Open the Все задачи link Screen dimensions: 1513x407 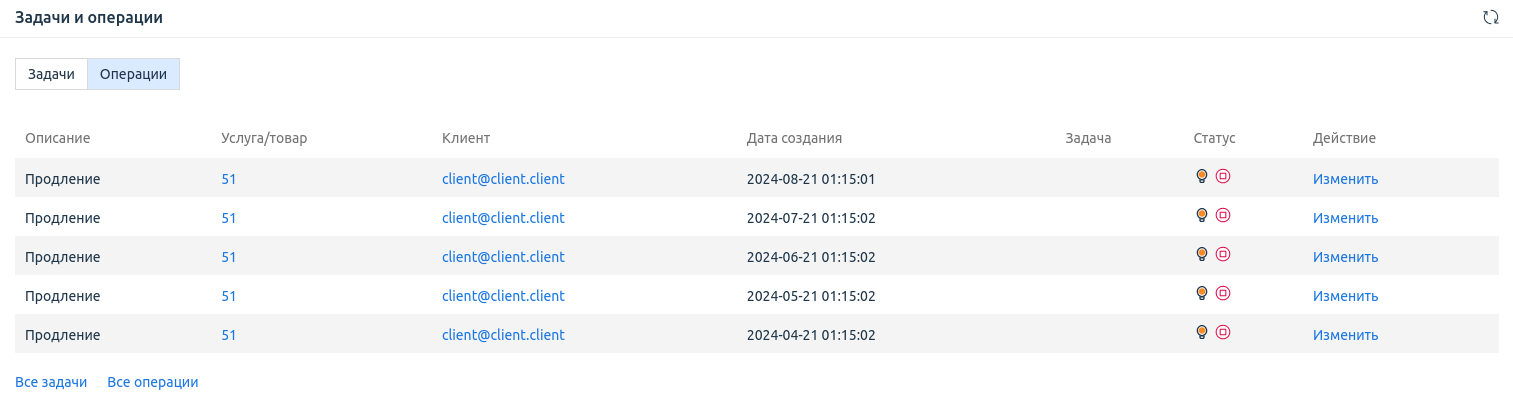(51, 382)
